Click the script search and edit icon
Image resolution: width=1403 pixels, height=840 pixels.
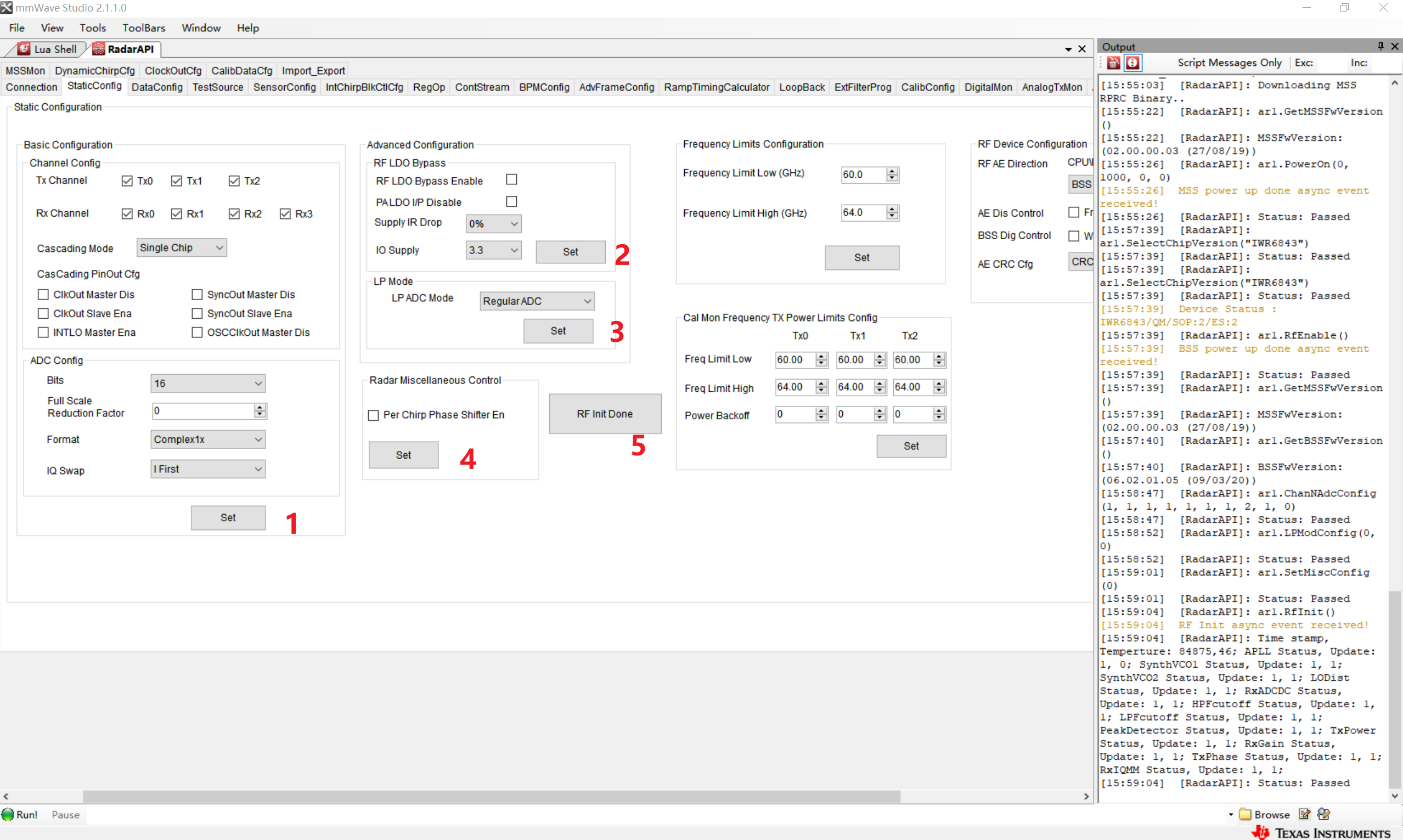[x=1323, y=815]
